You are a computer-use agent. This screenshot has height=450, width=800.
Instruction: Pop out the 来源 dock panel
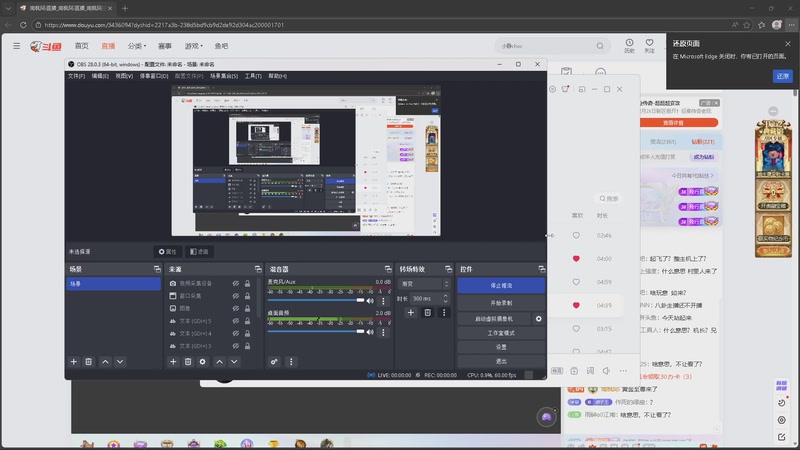tap(258, 269)
